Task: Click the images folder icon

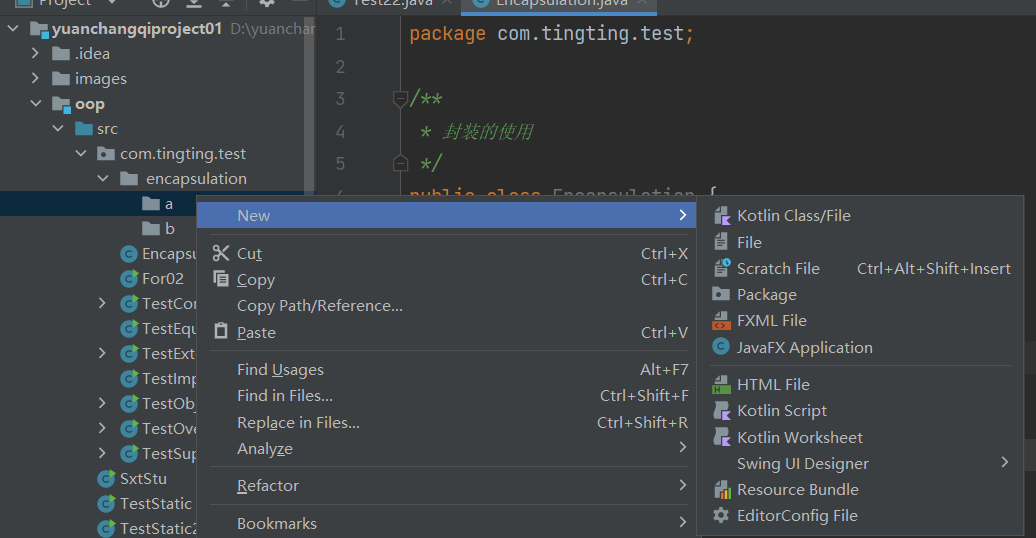Action: pos(61,79)
